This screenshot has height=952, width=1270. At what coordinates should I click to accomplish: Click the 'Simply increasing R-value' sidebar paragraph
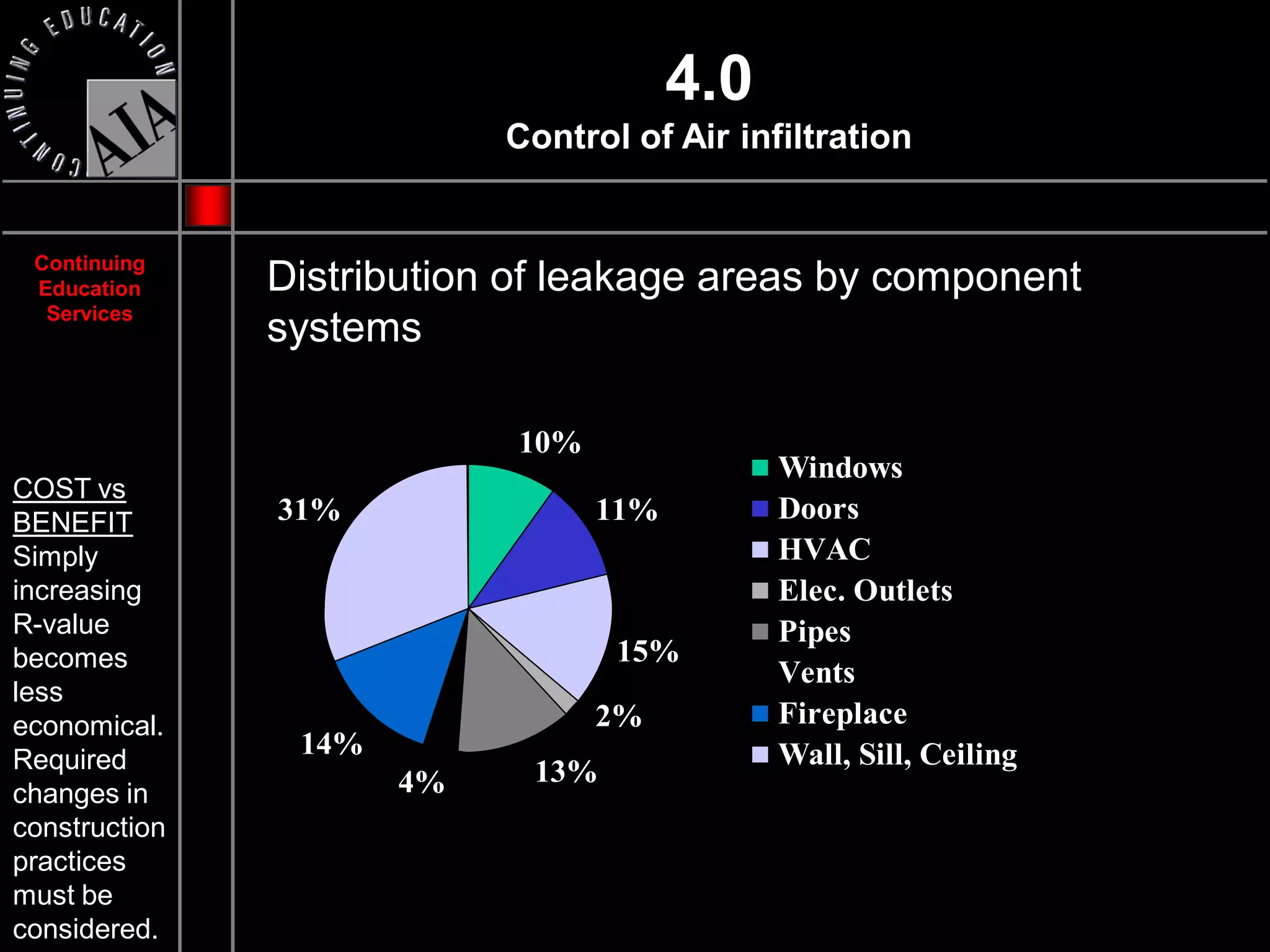click(x=88, y=641)
